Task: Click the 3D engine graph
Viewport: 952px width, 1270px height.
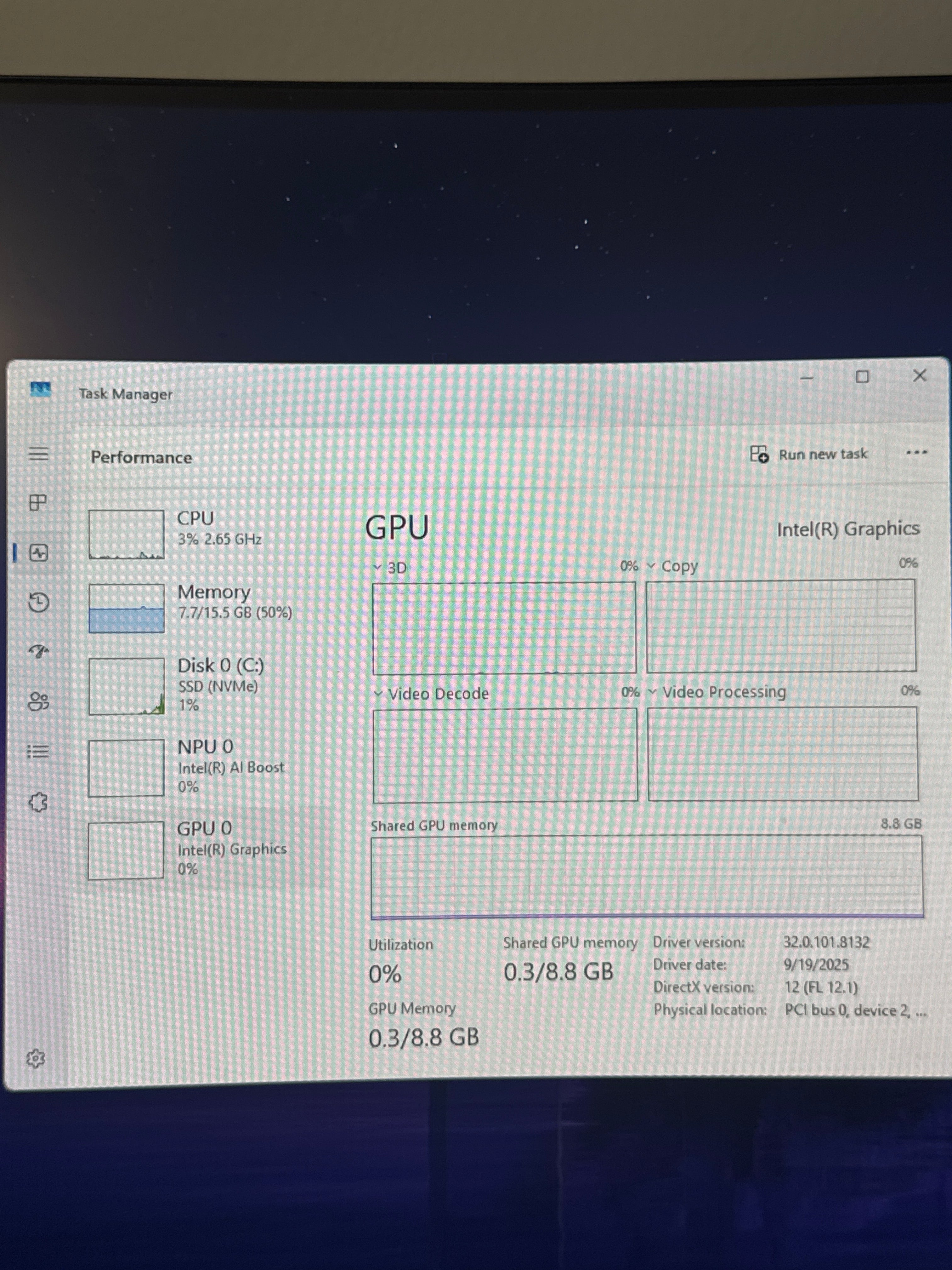Action: pos(504,627)
